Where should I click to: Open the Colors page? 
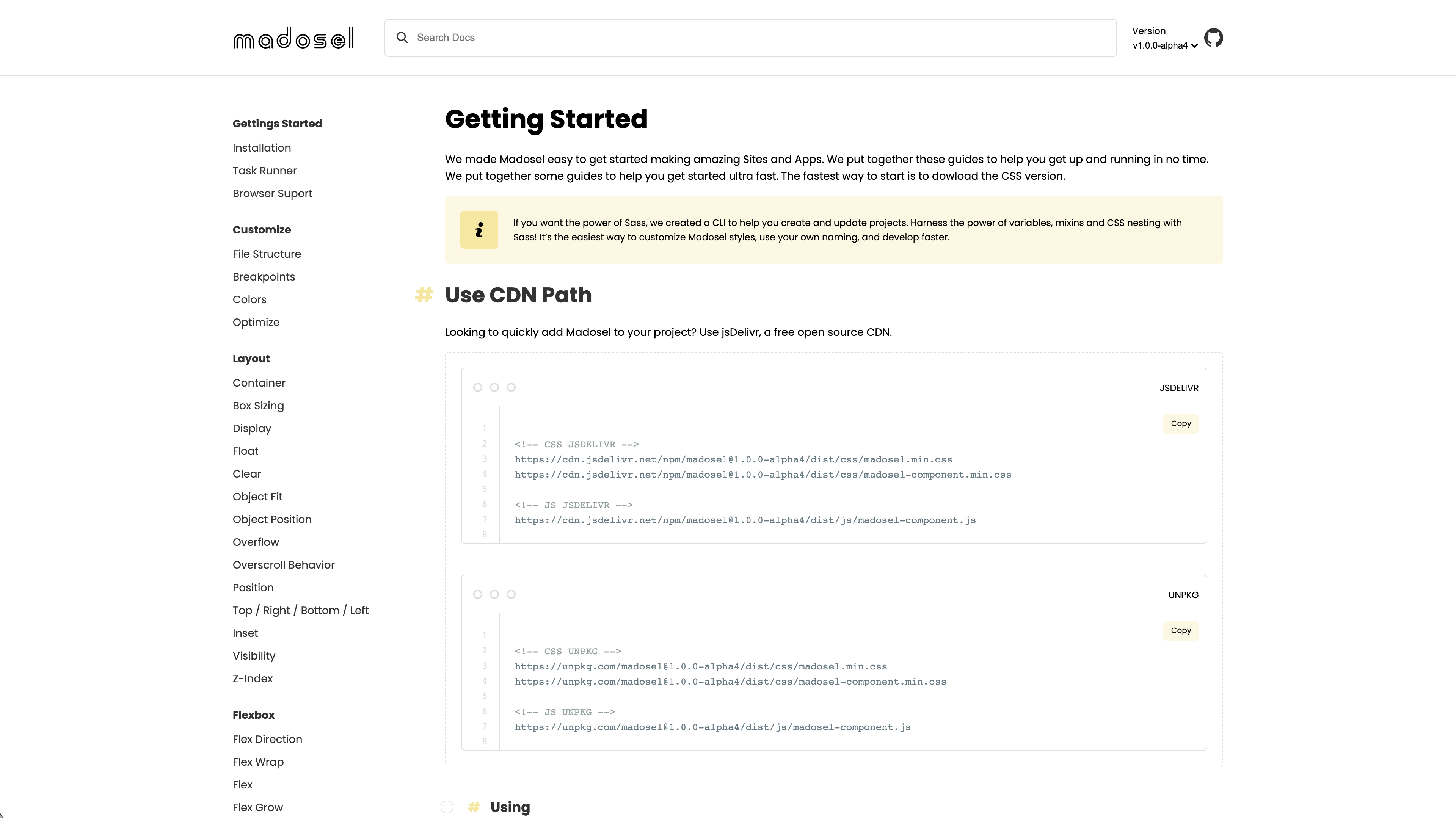pos(249,299)
